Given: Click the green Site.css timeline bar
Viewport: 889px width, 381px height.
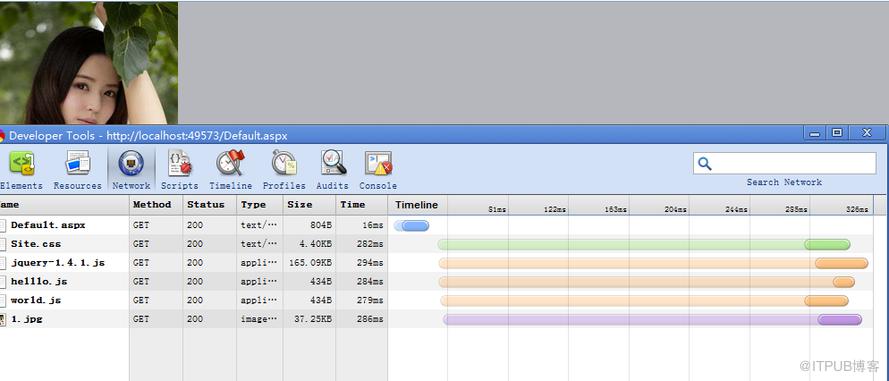Looking at the screenshot, I should 644,244.
